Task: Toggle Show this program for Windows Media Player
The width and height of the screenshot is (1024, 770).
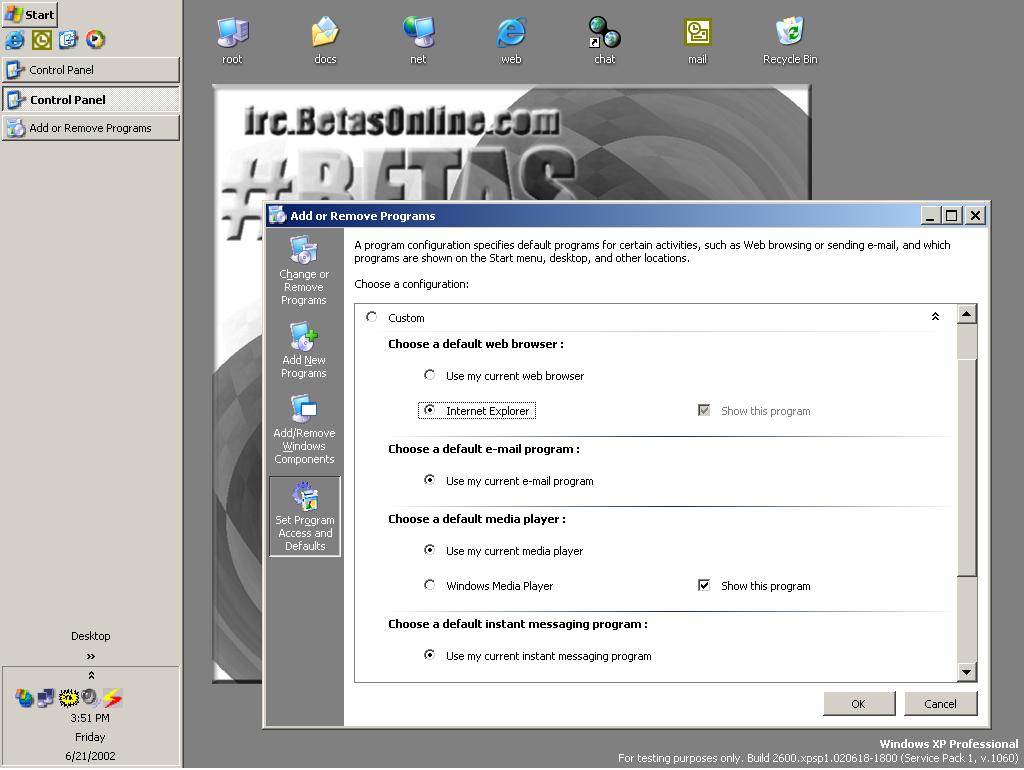Action: pos(703,585)
